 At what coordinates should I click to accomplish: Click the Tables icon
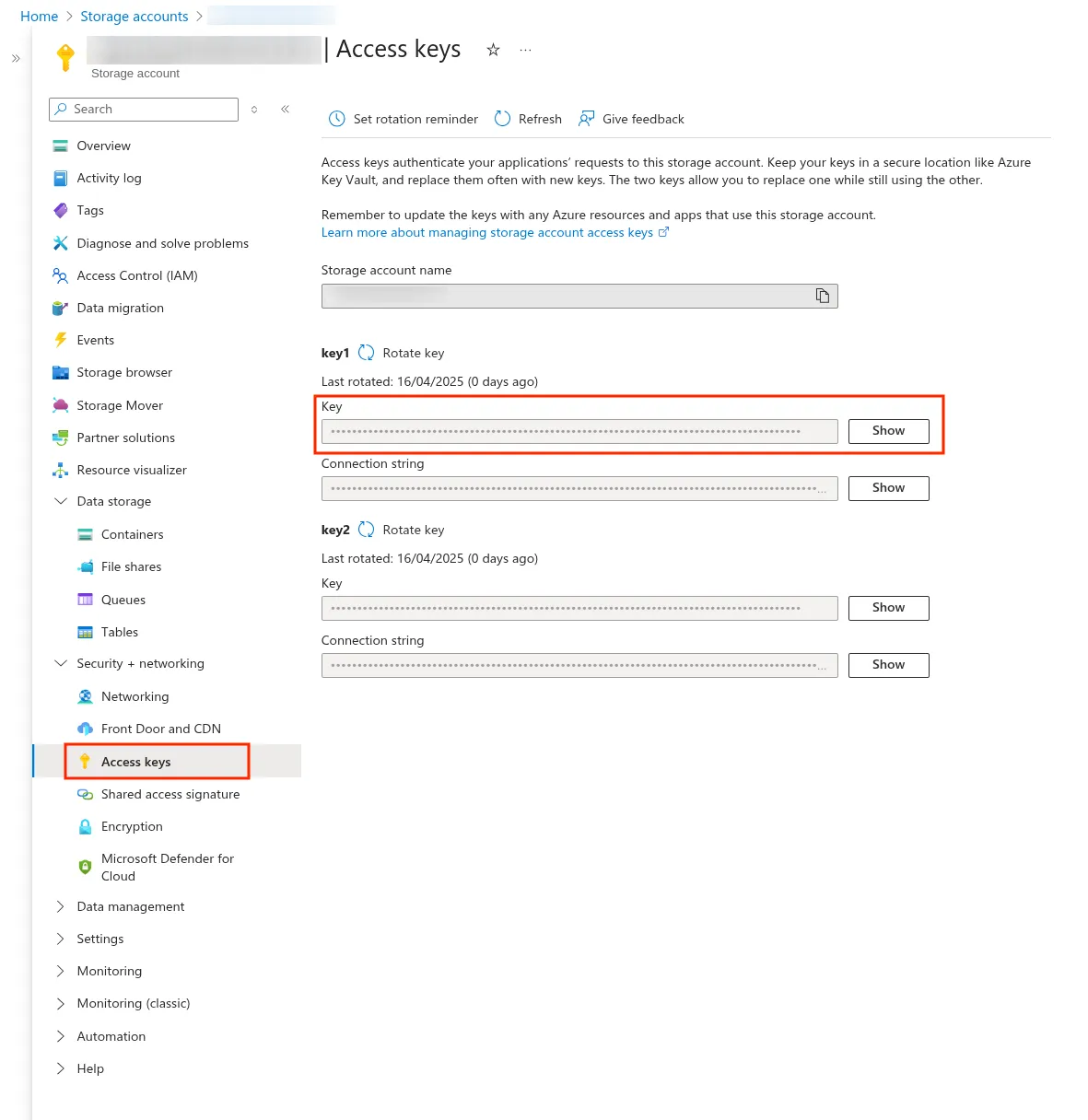86,632
